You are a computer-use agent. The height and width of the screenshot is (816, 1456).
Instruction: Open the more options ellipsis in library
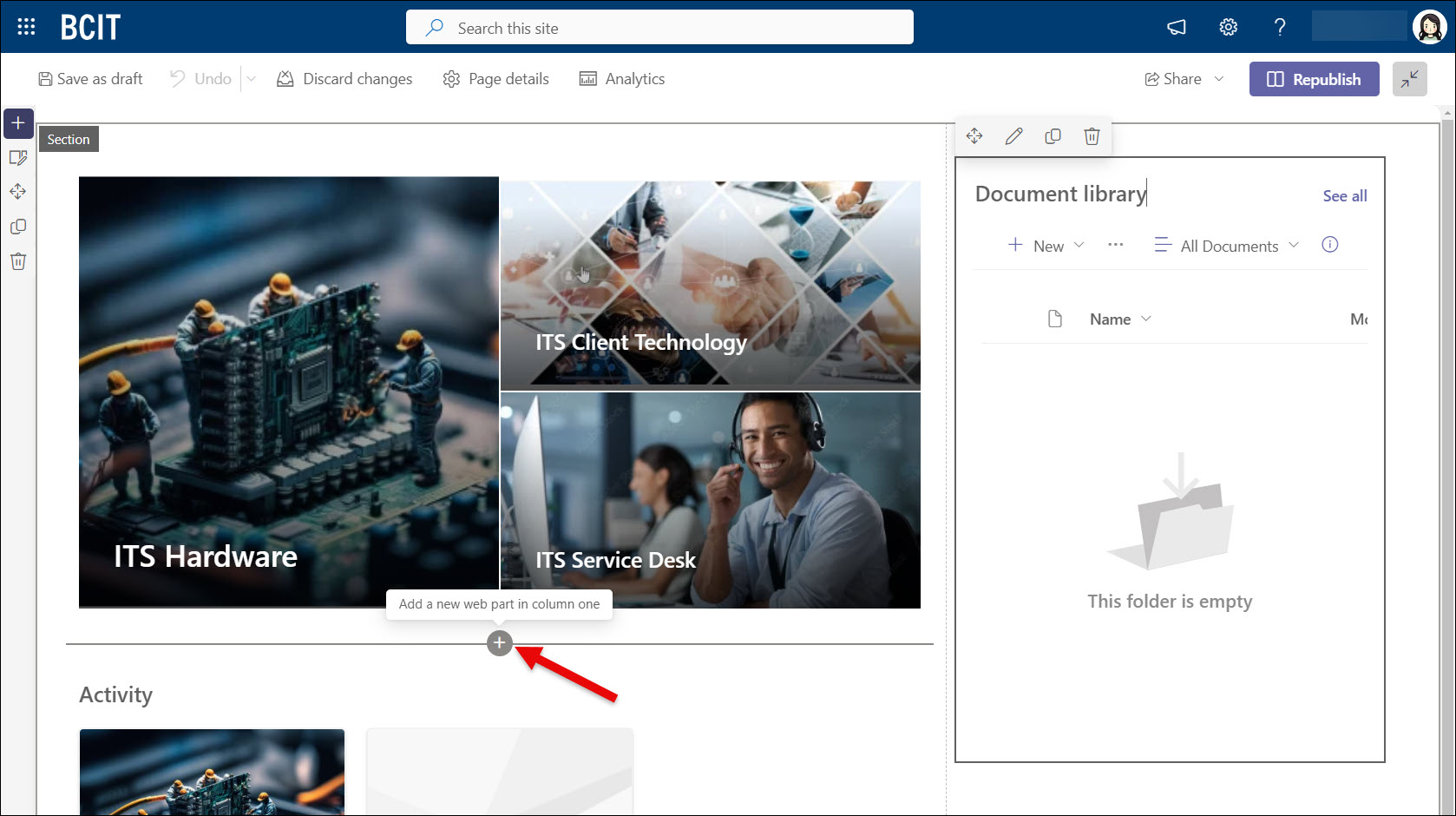(1116, 246)
